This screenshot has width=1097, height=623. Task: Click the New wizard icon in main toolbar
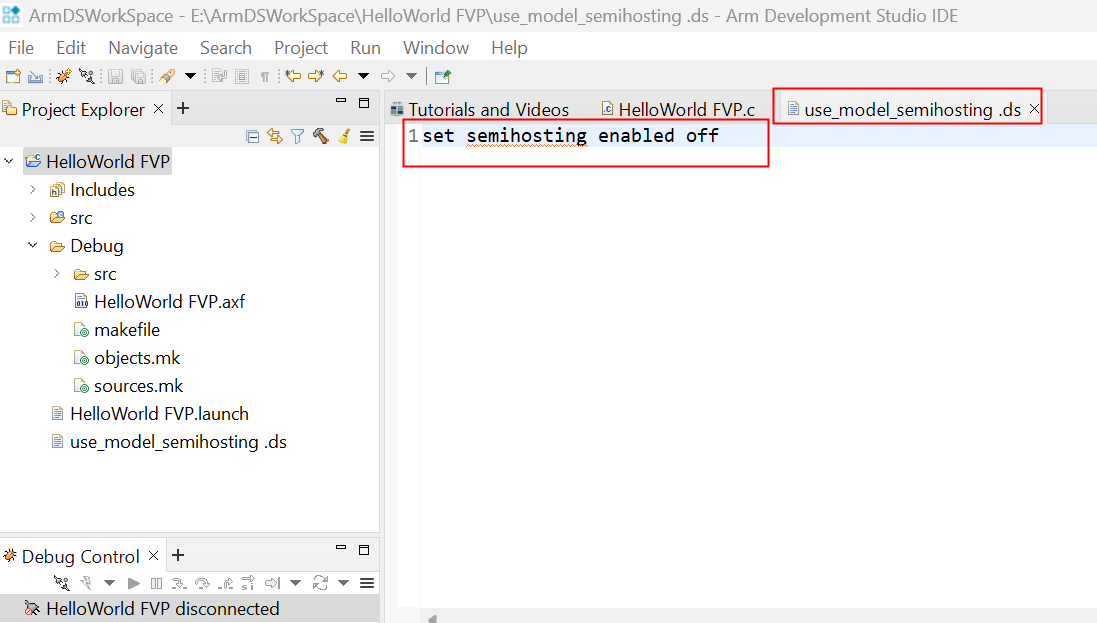[13, 76]
